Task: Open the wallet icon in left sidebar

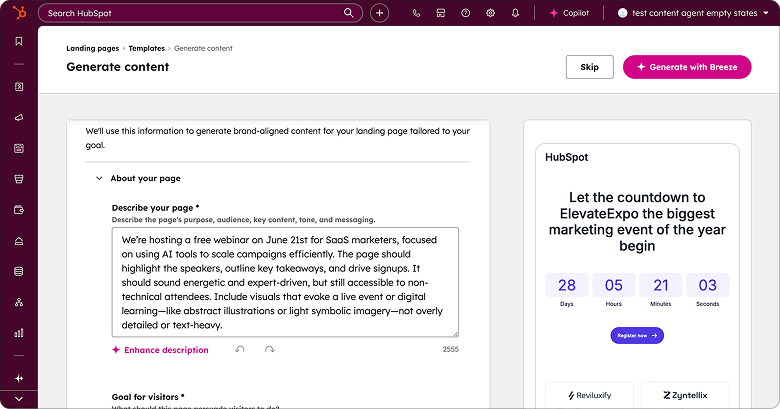Action: (19, 210)
